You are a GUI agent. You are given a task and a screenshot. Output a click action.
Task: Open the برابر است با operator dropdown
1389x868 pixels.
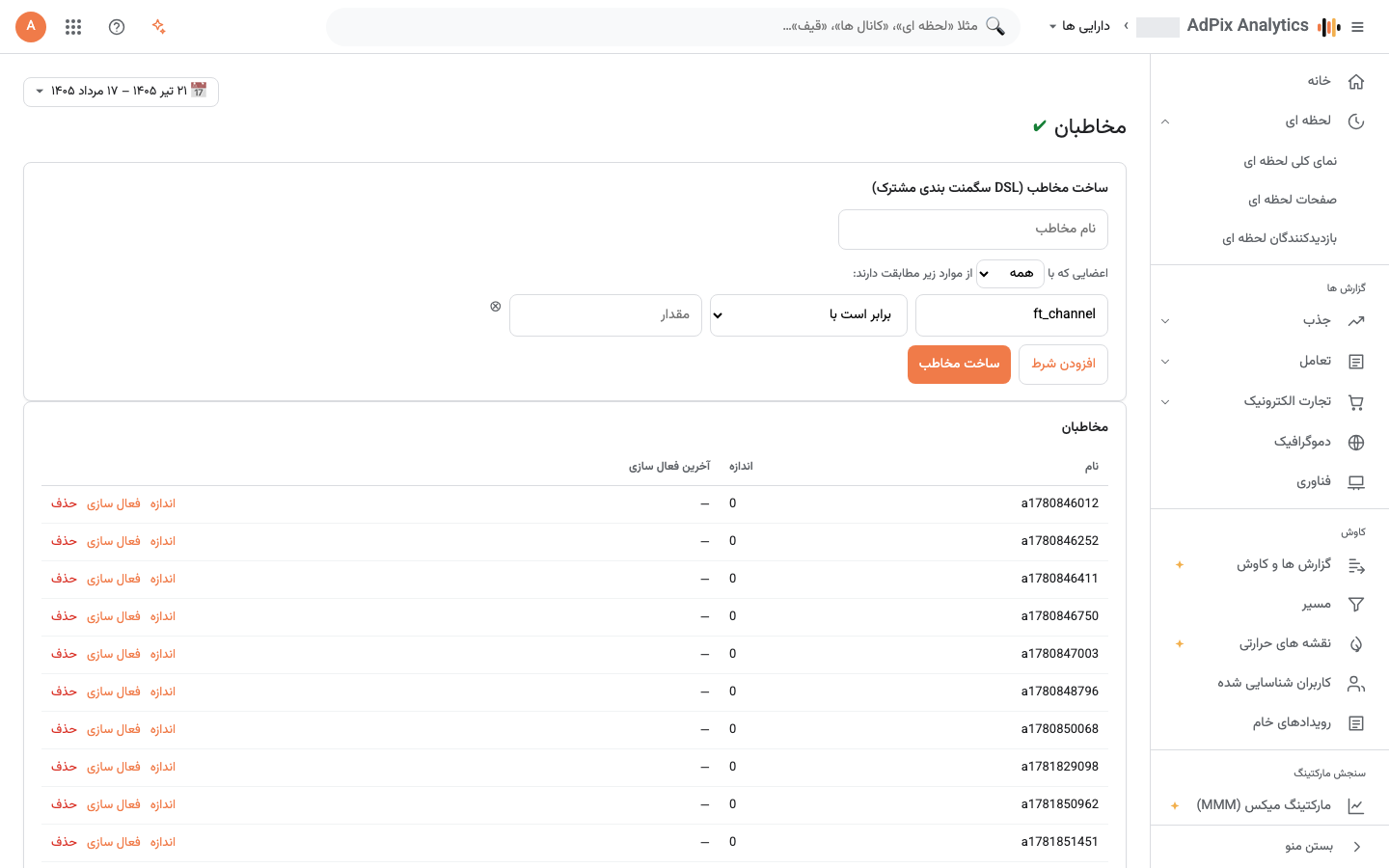(808, 315)
